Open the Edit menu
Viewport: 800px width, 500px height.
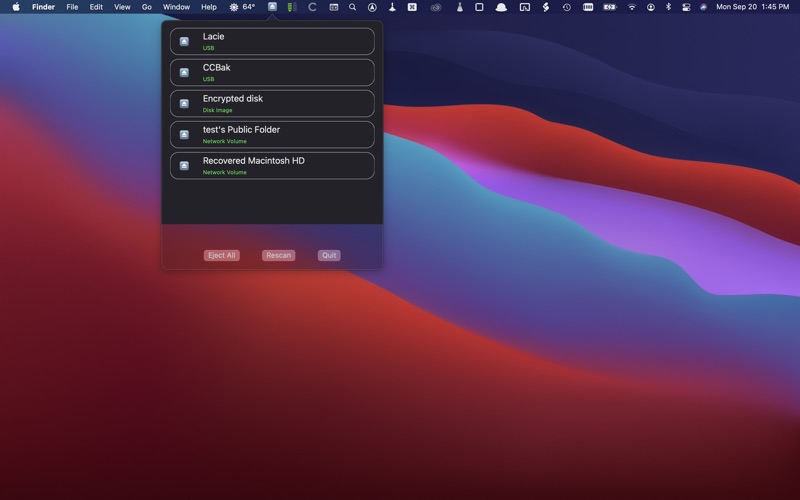(96, 7)
